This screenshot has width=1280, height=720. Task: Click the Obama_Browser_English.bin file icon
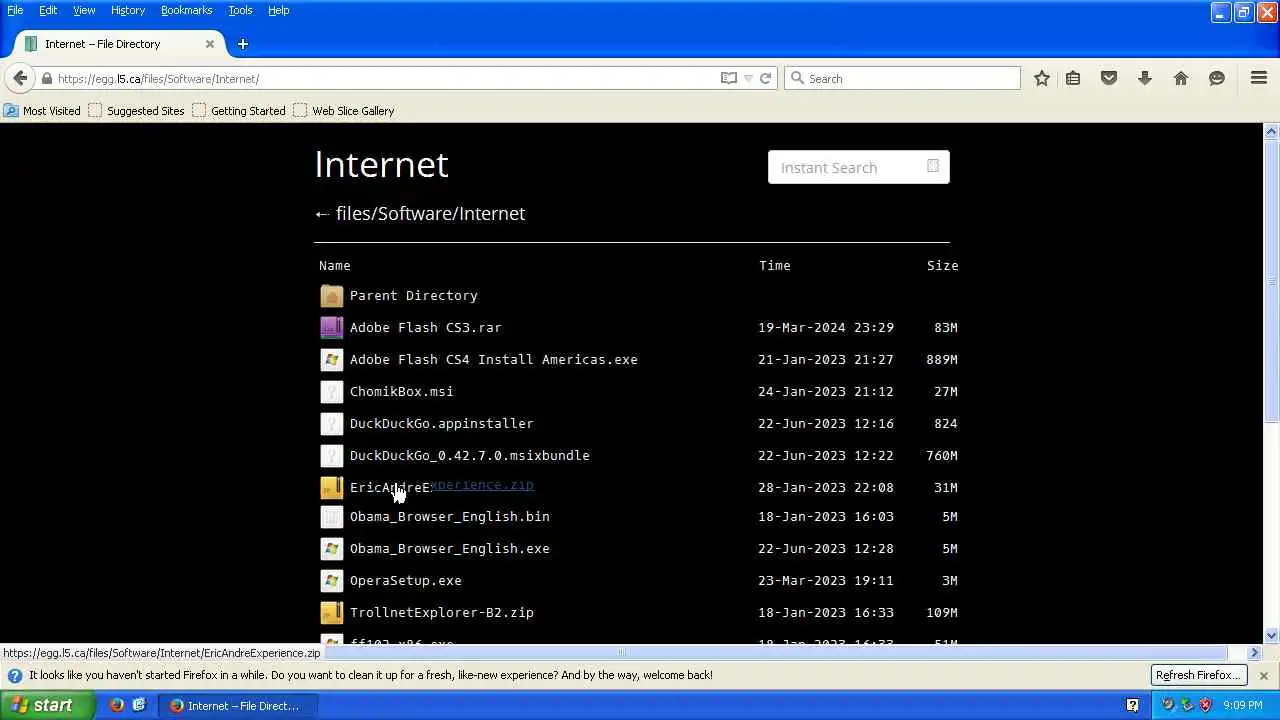[x=331, y=517]
